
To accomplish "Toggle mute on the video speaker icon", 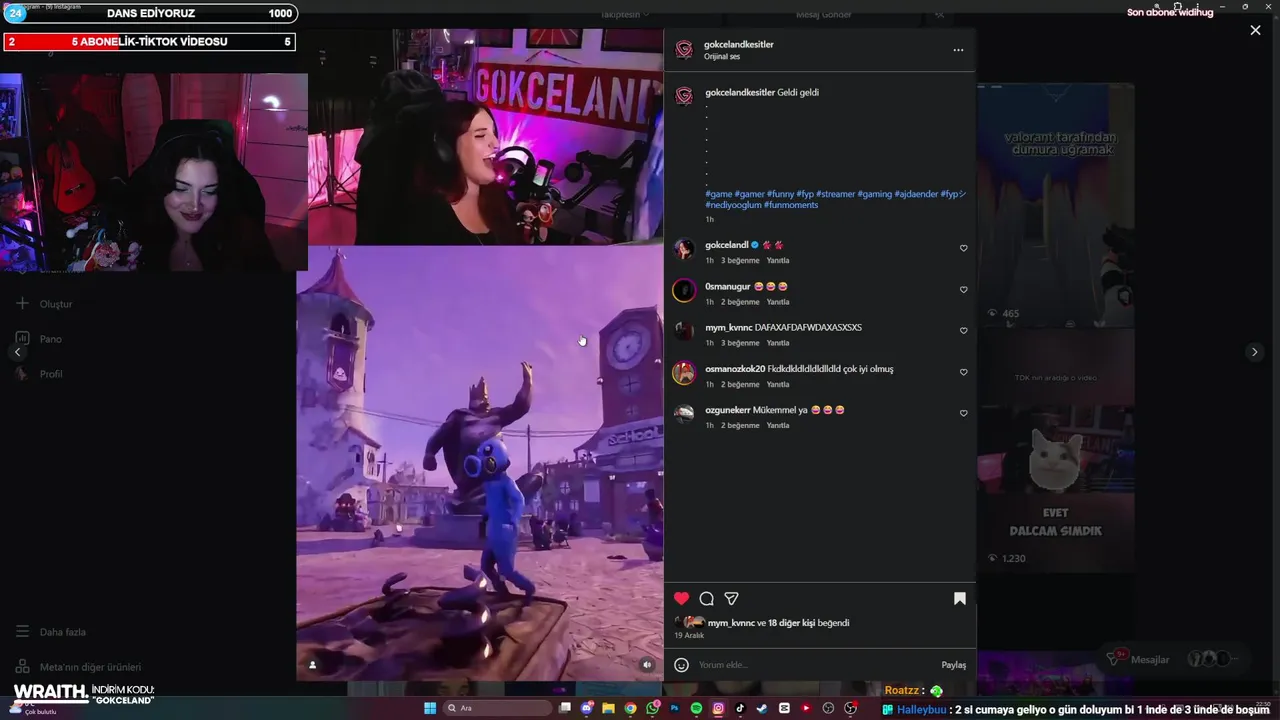I will 646,664.
